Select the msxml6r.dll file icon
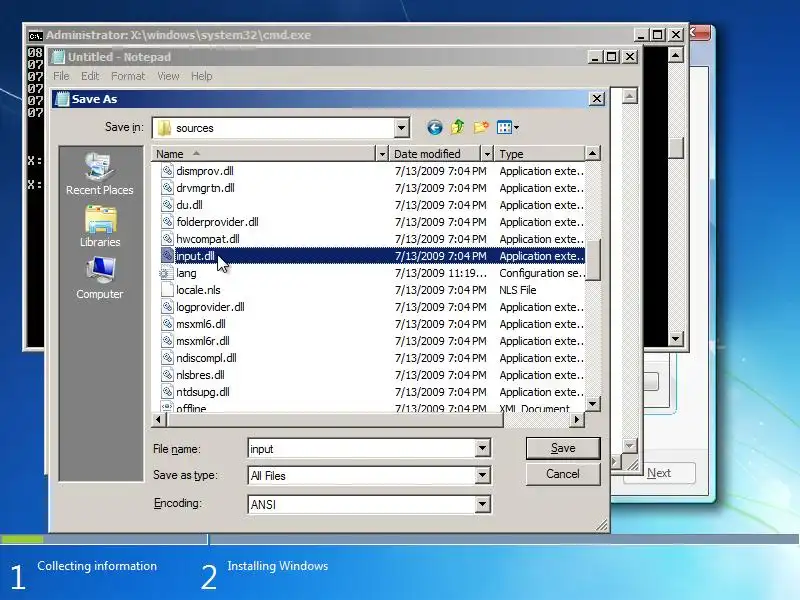This screenshot has width=800, height=600. (x=167, y=341)
